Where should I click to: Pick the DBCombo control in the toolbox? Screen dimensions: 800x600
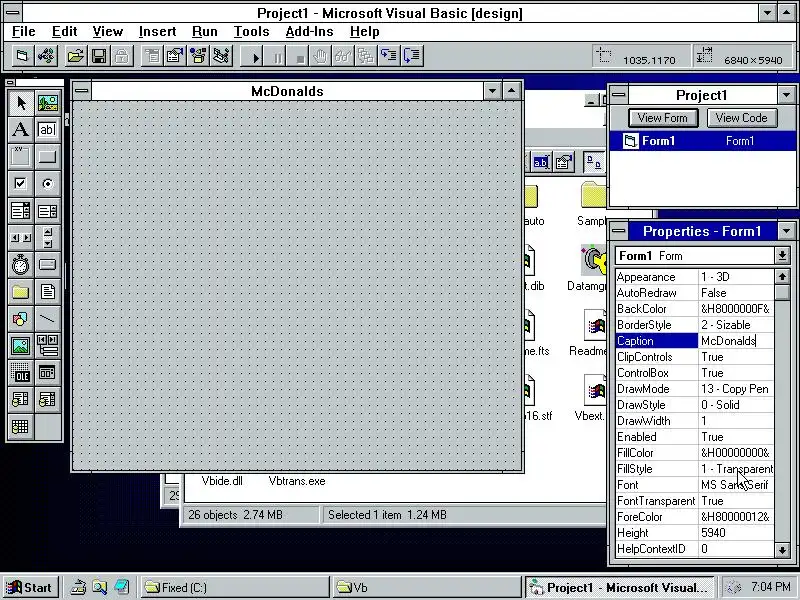point(47,400)
